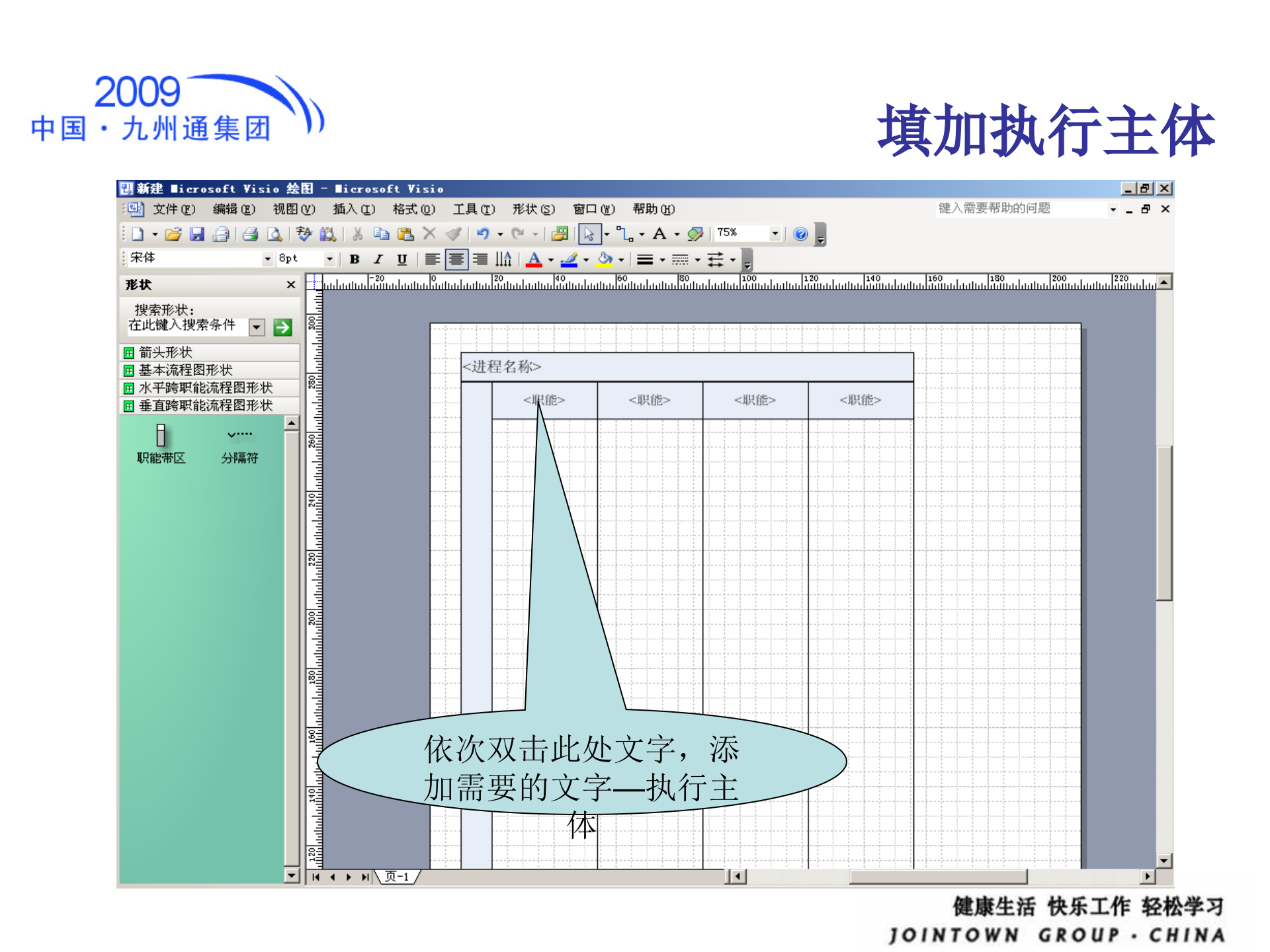
Task: Toggle underline formatting
Action: (403, 258)
